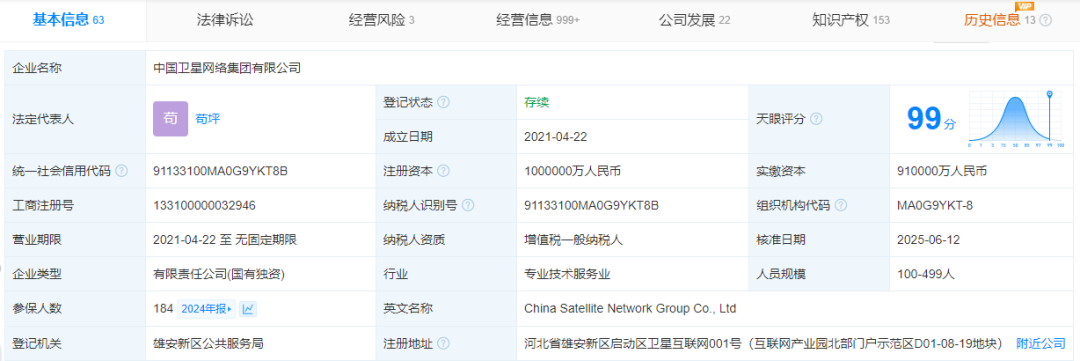Viewport: 1080px width, 361px height.
Task: Click help icon on 历史信息 tab
Action: (x=1046, y=20)
